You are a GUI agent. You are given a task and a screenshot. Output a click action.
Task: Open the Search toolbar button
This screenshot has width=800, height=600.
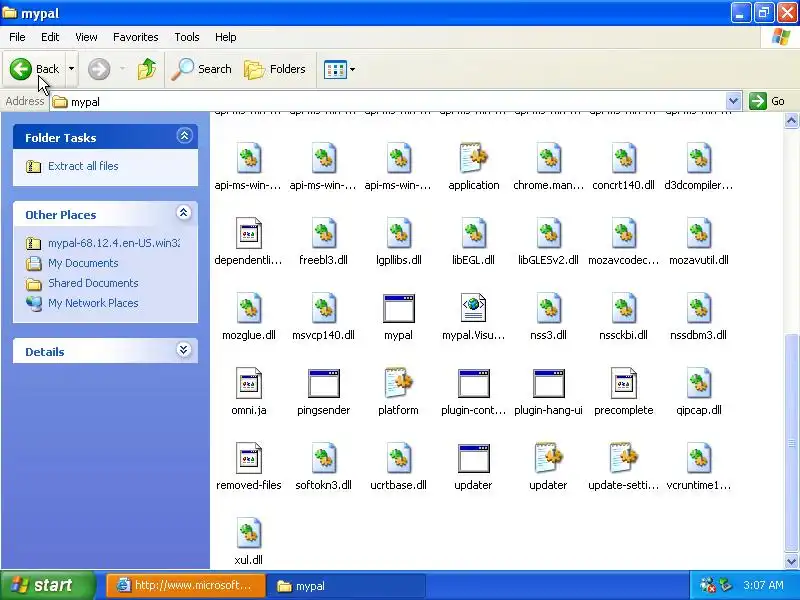202,69
